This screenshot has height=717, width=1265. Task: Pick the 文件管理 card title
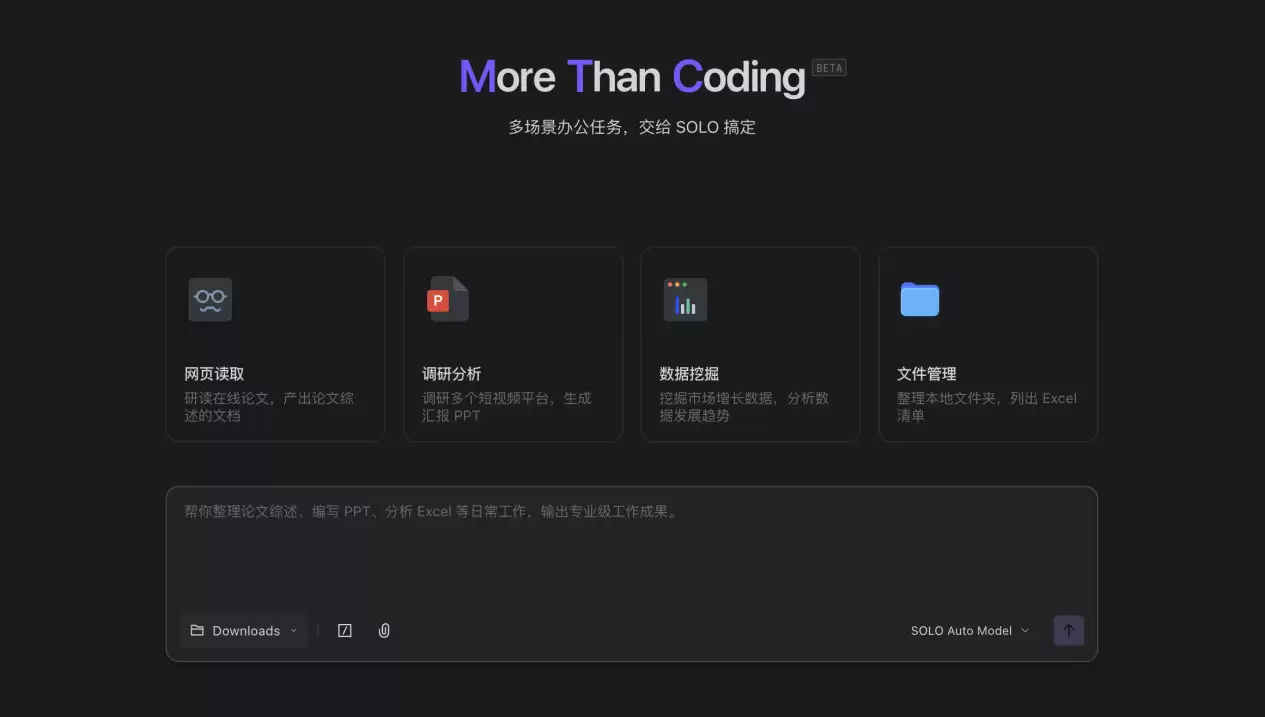(x=927, y=374)
